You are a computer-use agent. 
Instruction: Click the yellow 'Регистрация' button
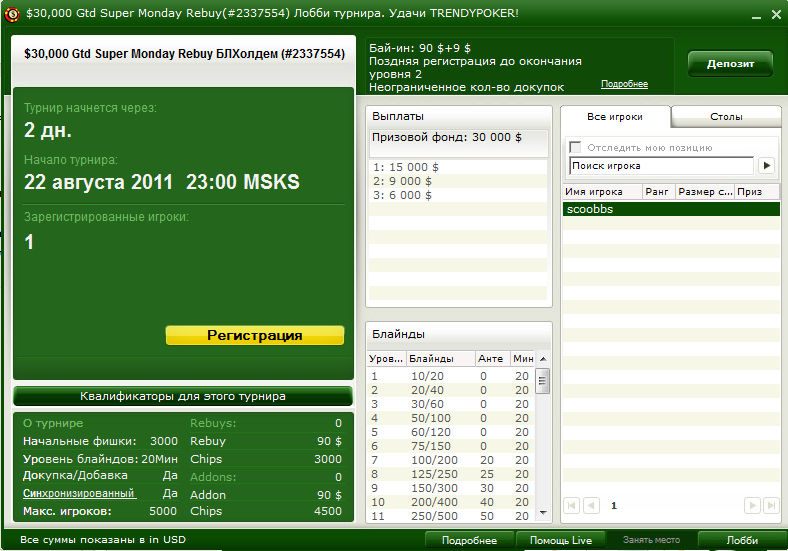(x=255, y=335)
